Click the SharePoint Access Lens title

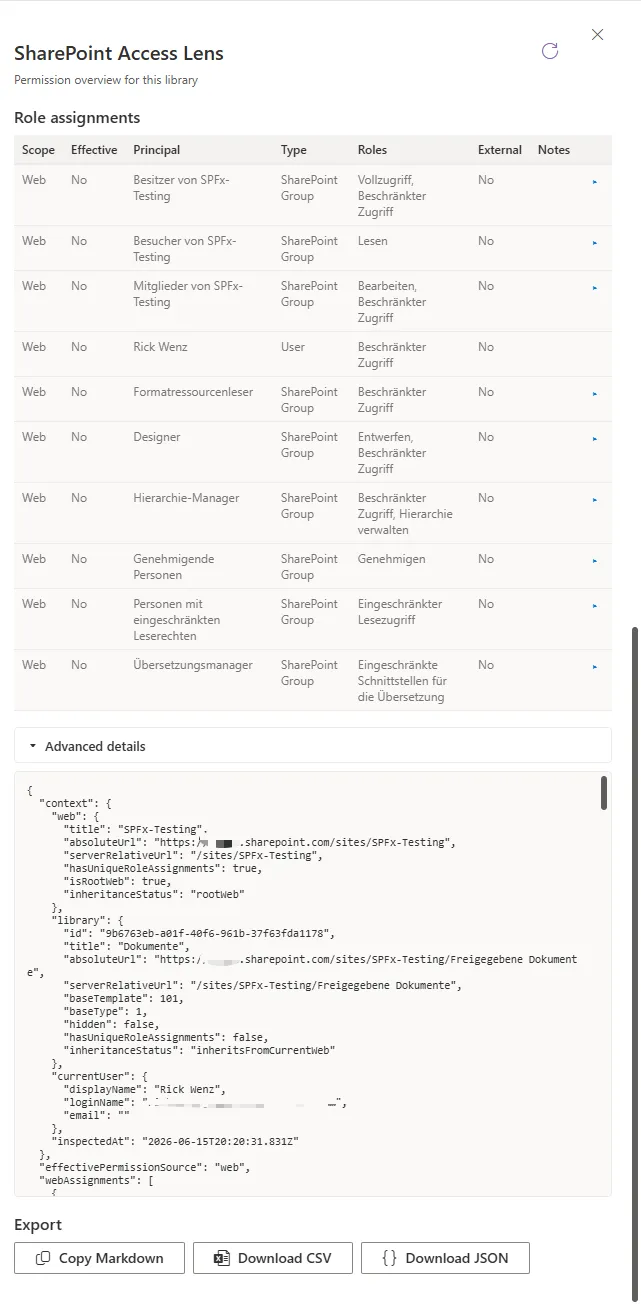[x=119, y=53]
